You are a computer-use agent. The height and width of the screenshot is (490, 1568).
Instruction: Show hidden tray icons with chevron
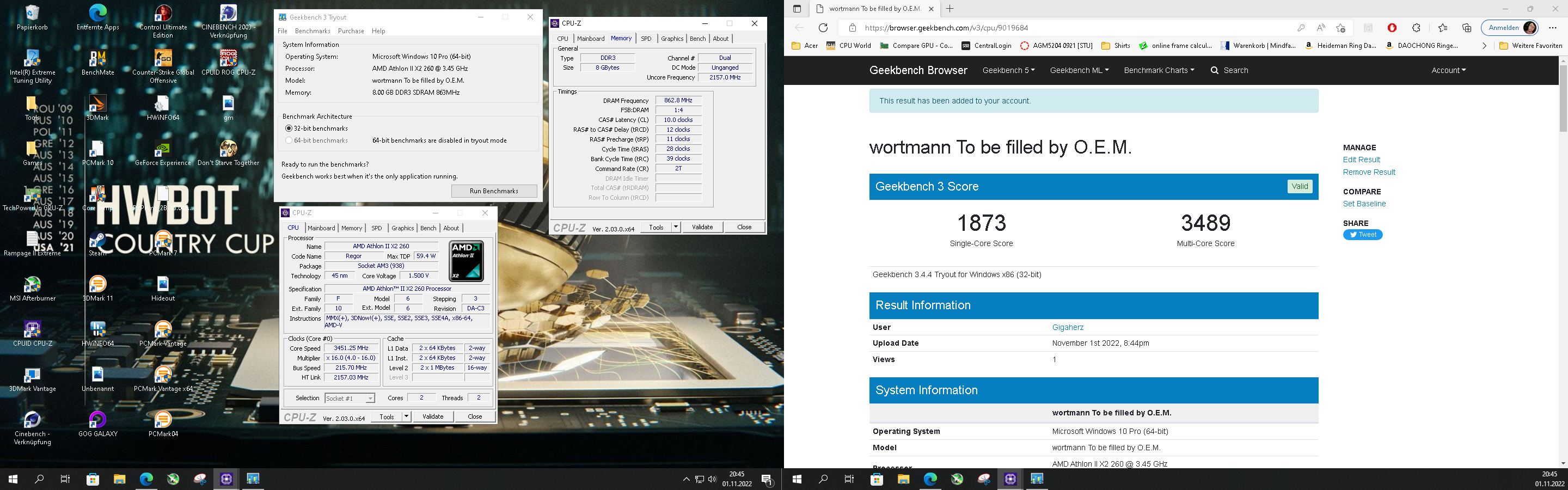(x=686, y=480)
